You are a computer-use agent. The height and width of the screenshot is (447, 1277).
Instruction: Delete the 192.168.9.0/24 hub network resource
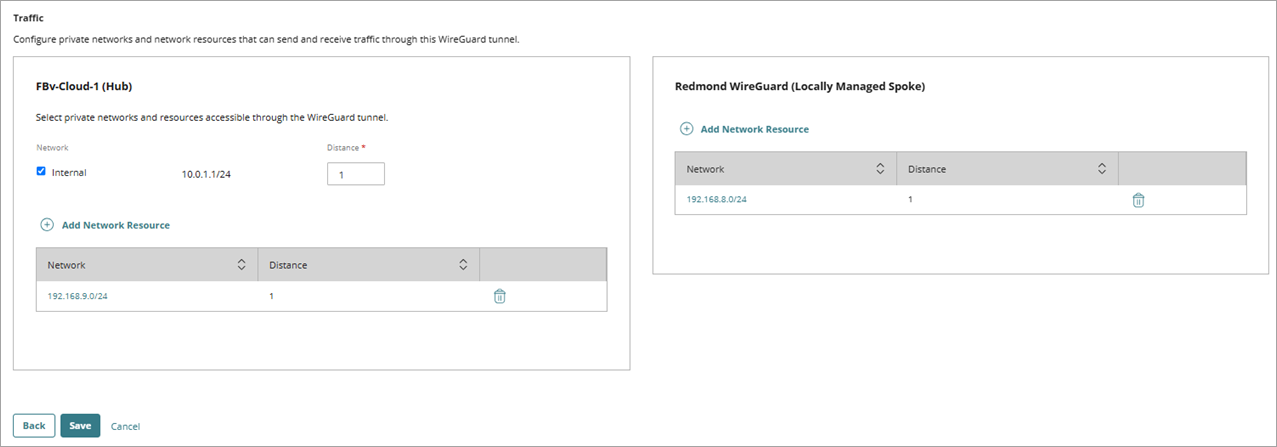tap(500, 296)
